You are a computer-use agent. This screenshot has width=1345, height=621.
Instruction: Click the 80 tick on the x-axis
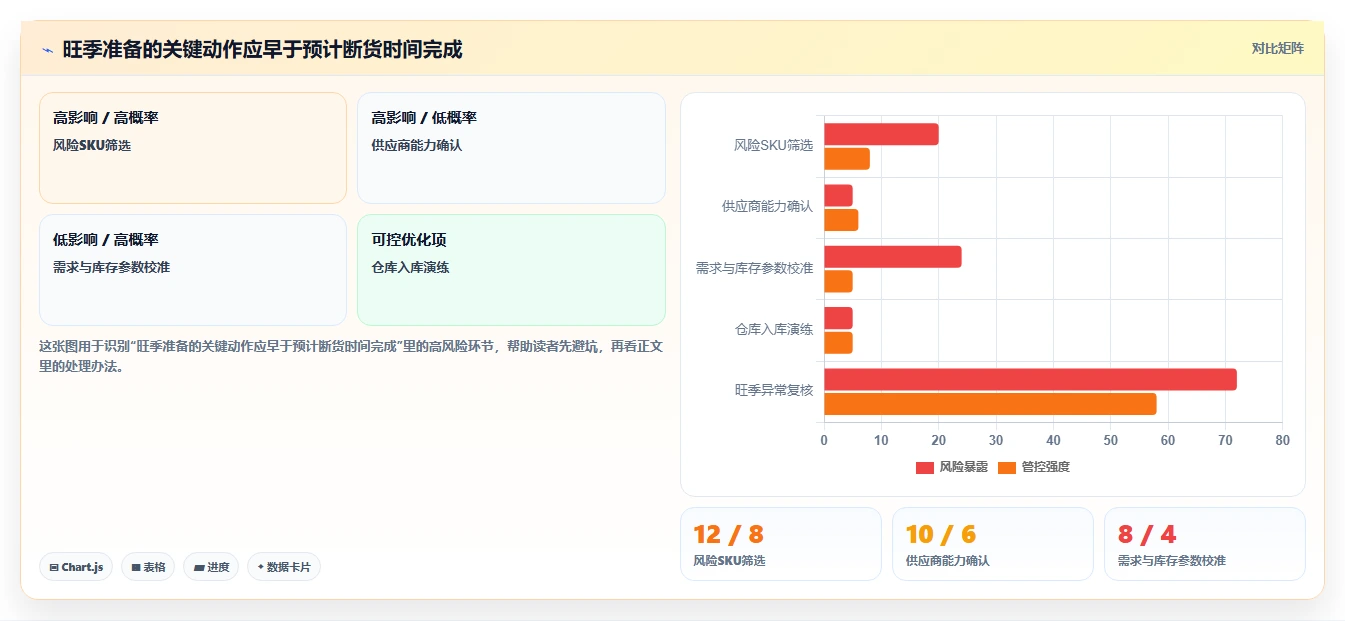click(1283, 440)
